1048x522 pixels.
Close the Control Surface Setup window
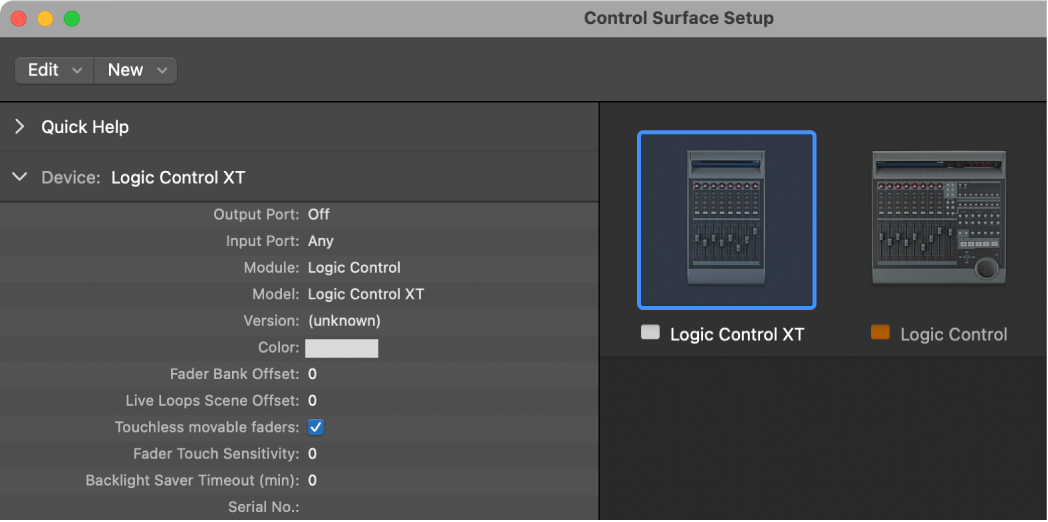(19, 19)
